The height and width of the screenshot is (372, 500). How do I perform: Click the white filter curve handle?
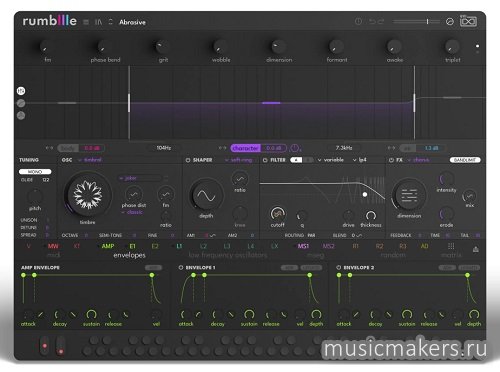coord(365,194)
